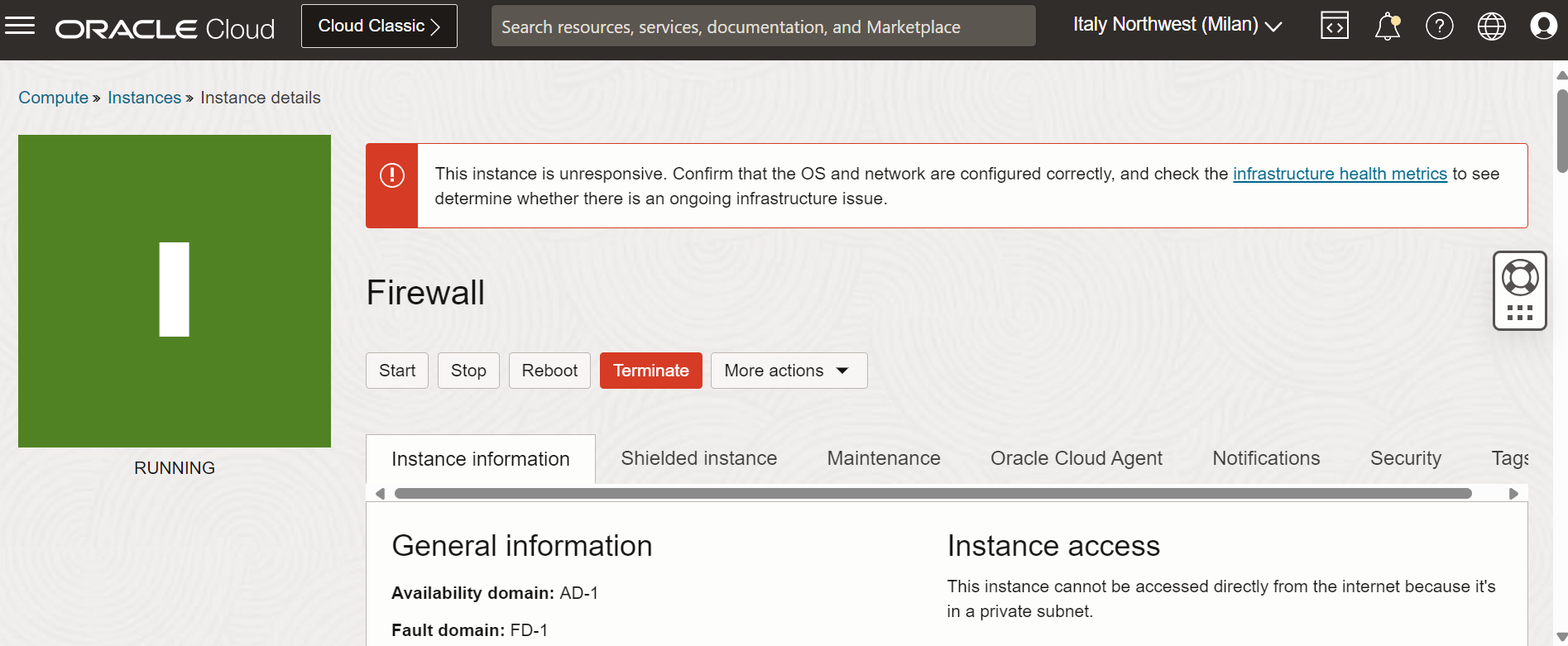
Task: Click the red Terminate button
Action: pyautogui.click(x=651, y=371)
